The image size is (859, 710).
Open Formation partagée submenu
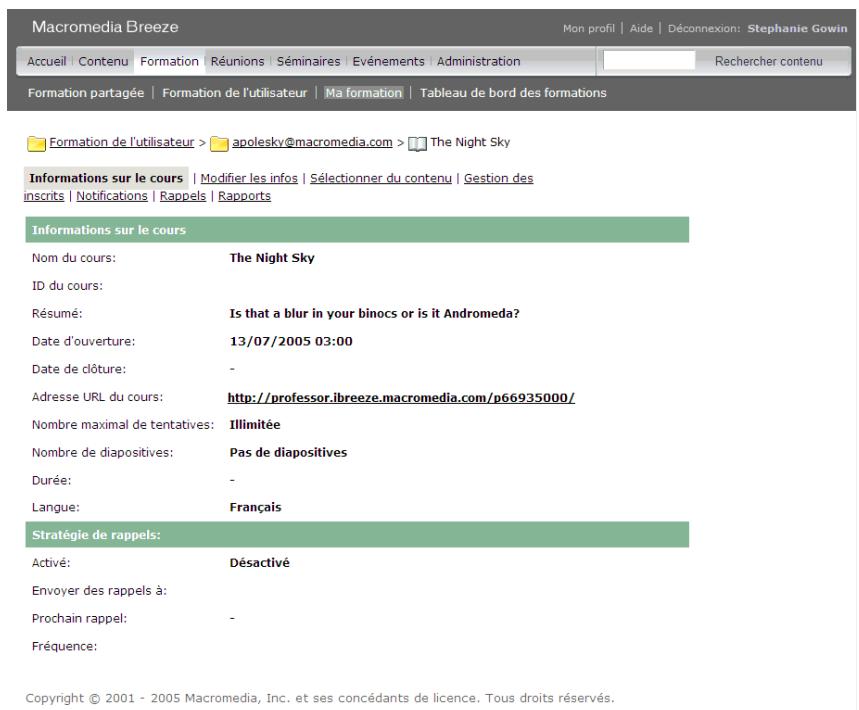coord(86,93)
